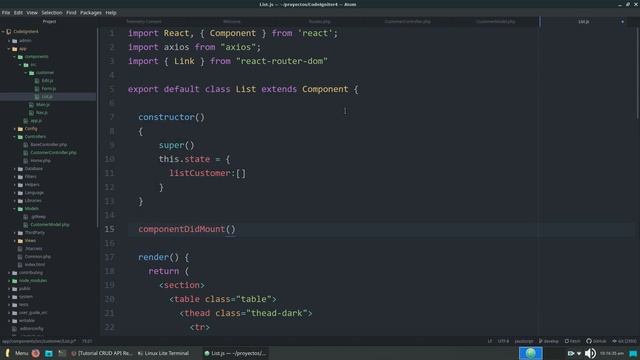Open Common.php in the tree
The image size is (640, 360).
(38, 256)
